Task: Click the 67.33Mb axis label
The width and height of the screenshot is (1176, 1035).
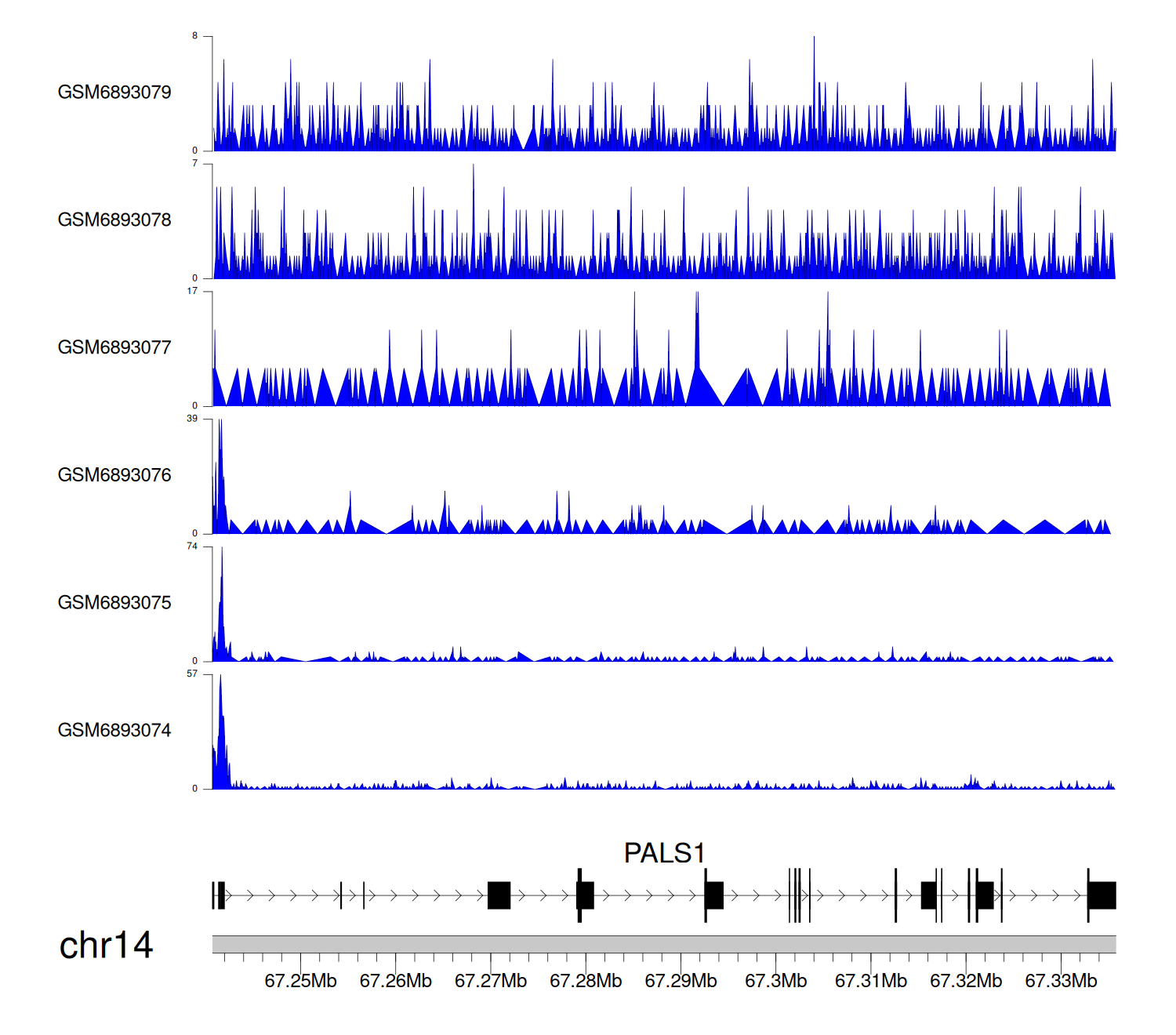Action: 1061,981
